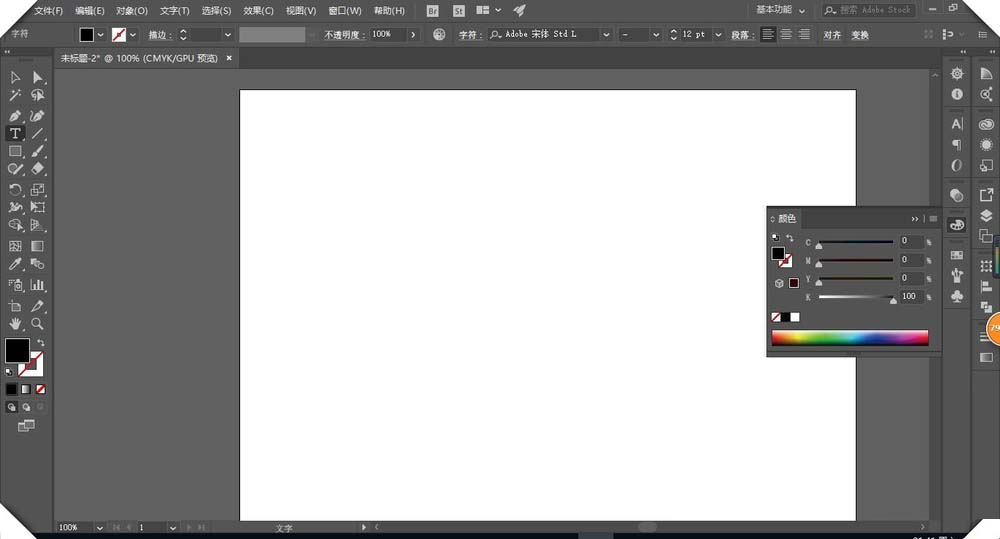Select the Shape Builder tool
Viewport: 1000px width, 539px height.
tap(15, 225)
